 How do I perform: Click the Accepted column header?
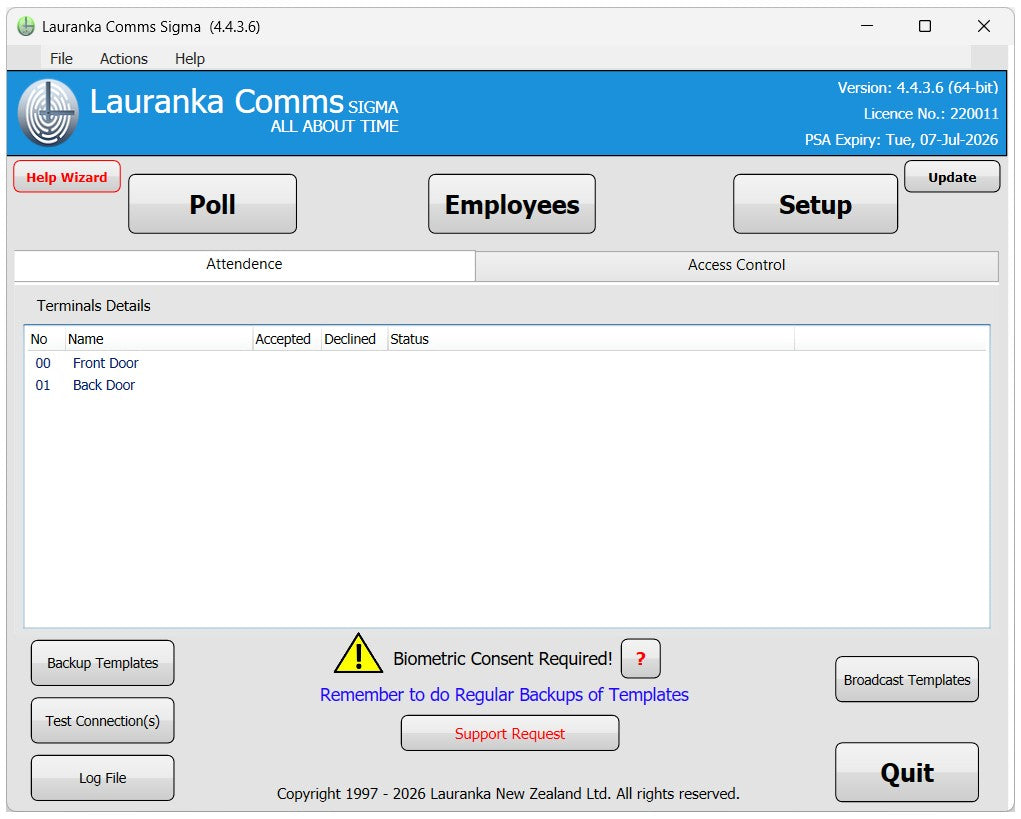[287, 339]
